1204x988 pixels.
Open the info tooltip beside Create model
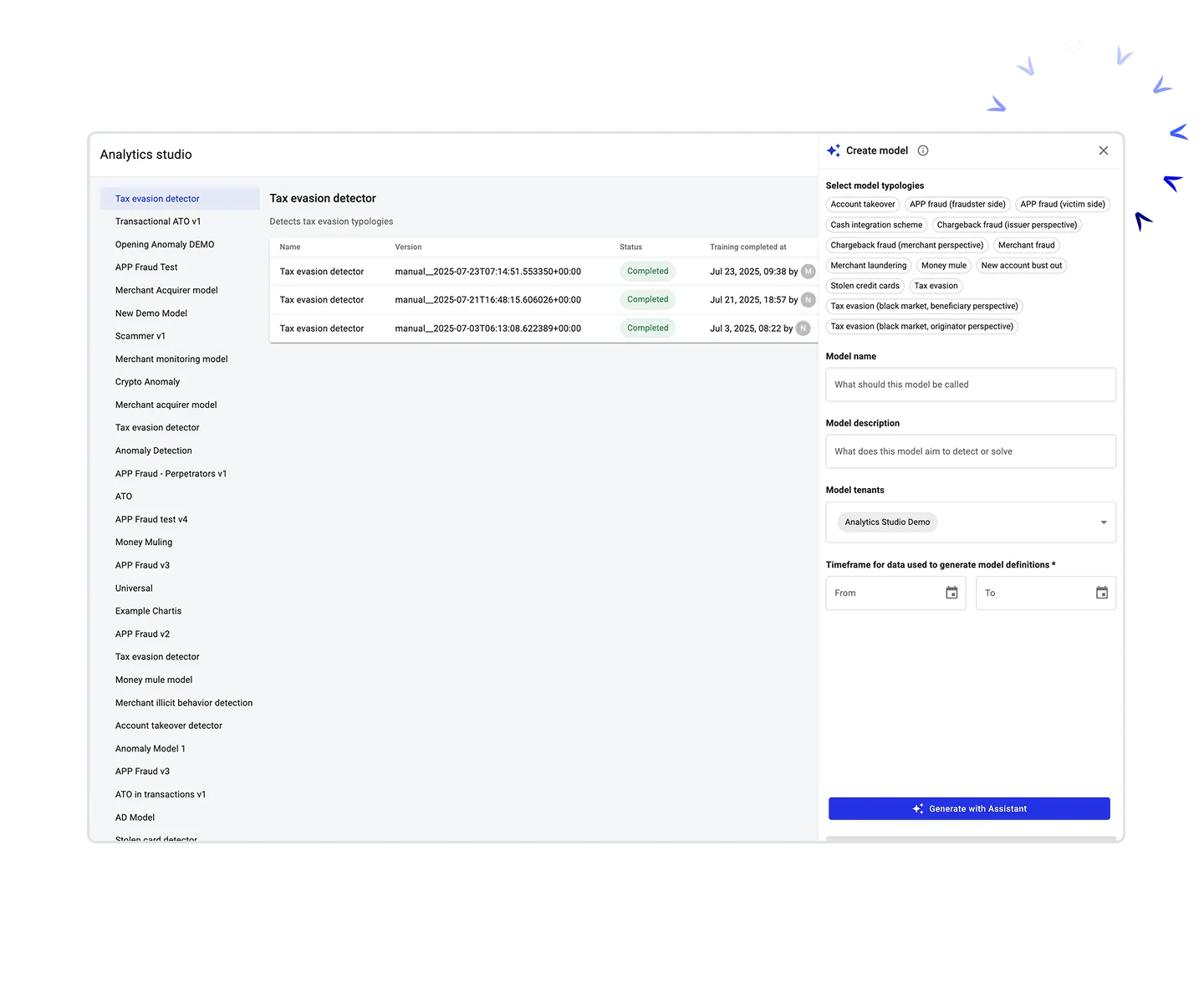[922, 150]
